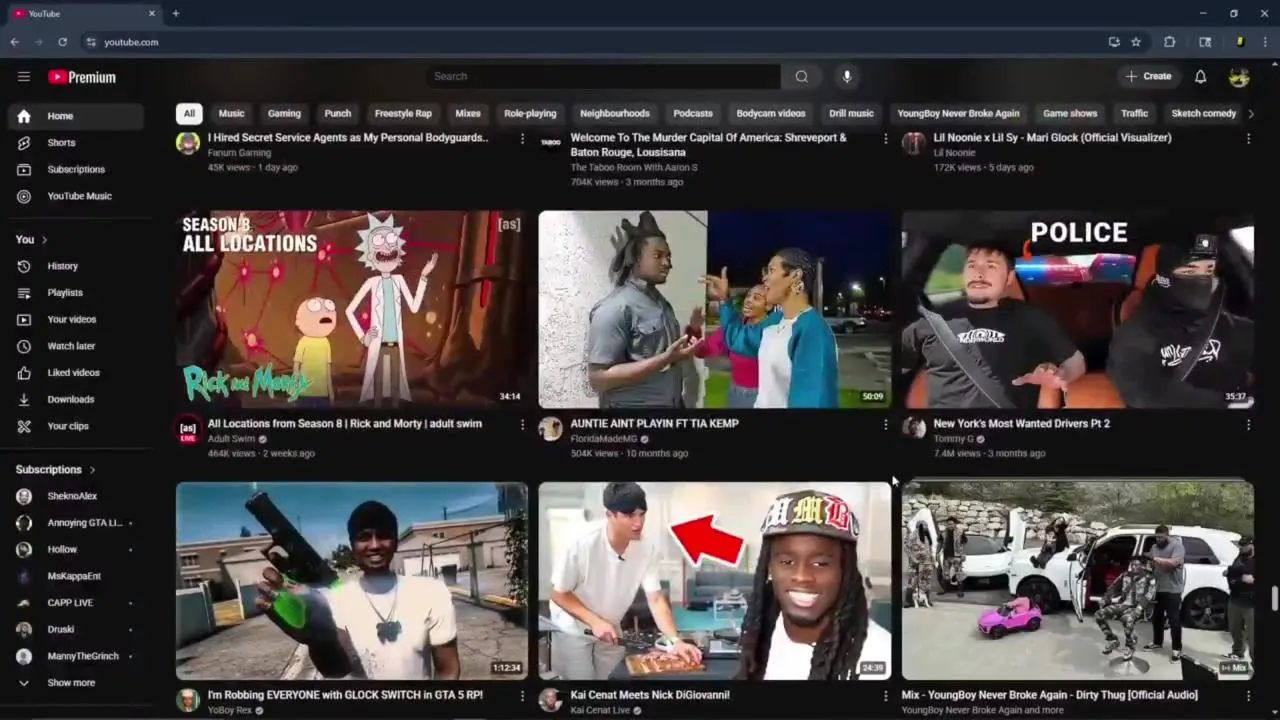Select the Gaming filter chip
Screen dimensions: 1280x720
(x=284, y=114)
